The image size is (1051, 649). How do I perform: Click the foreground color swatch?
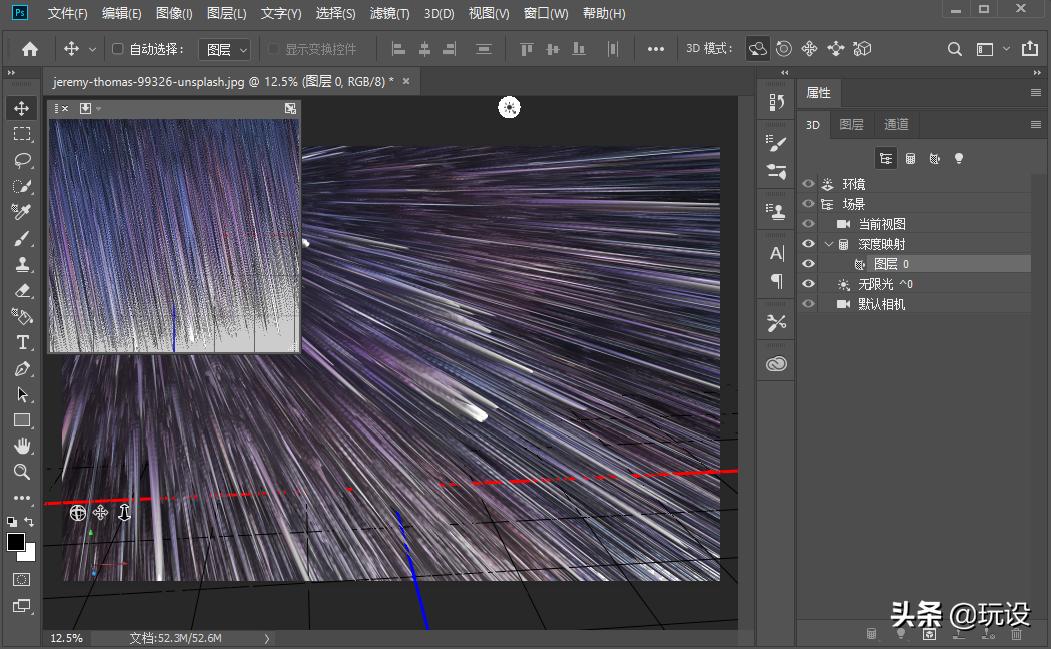click(16, 542)
